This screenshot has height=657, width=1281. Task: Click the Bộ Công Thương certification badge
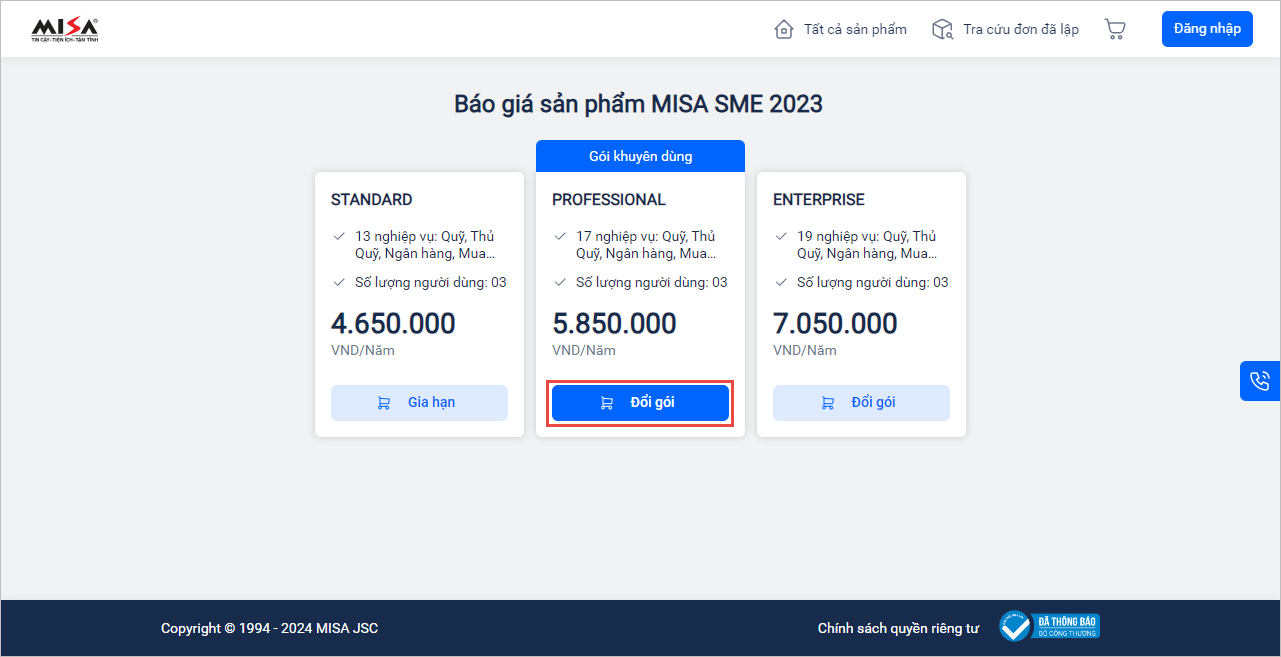pyautogui.click(x=1050, y=627)
